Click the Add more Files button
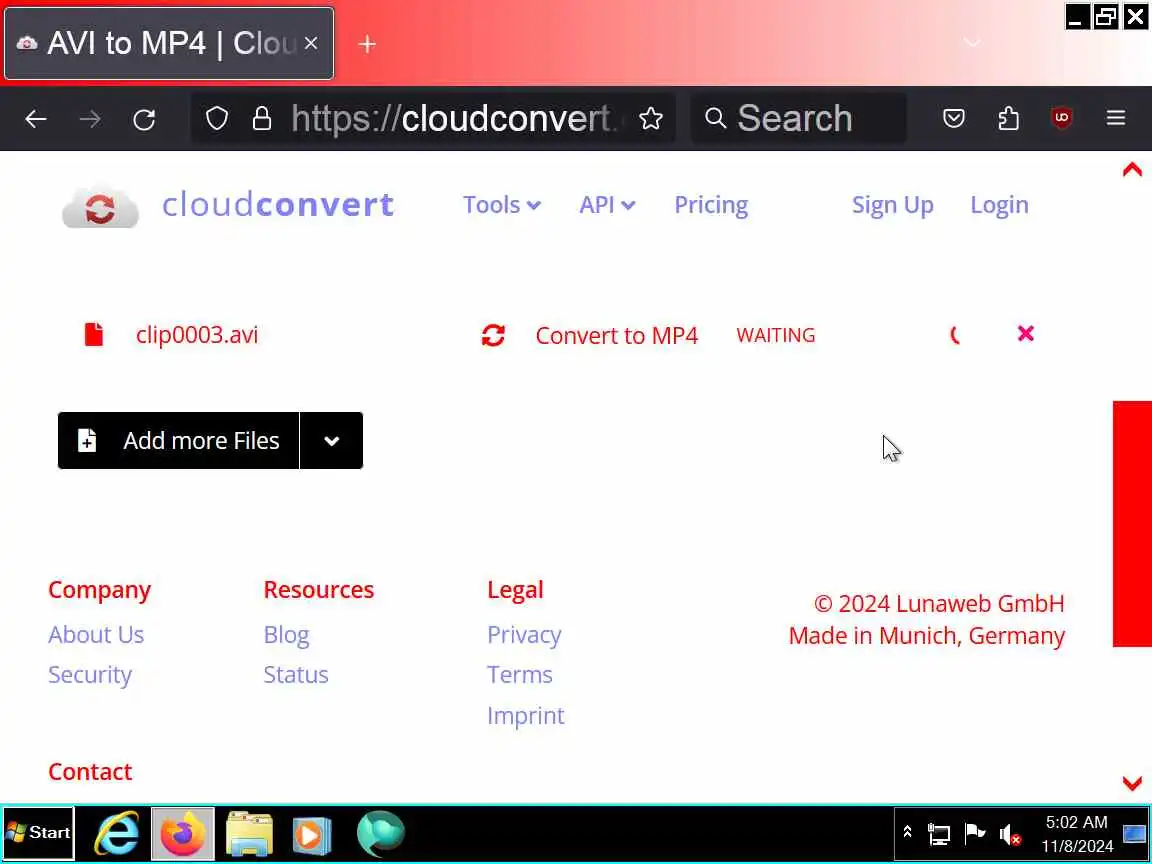1152x864 pixels. [179, 440]
